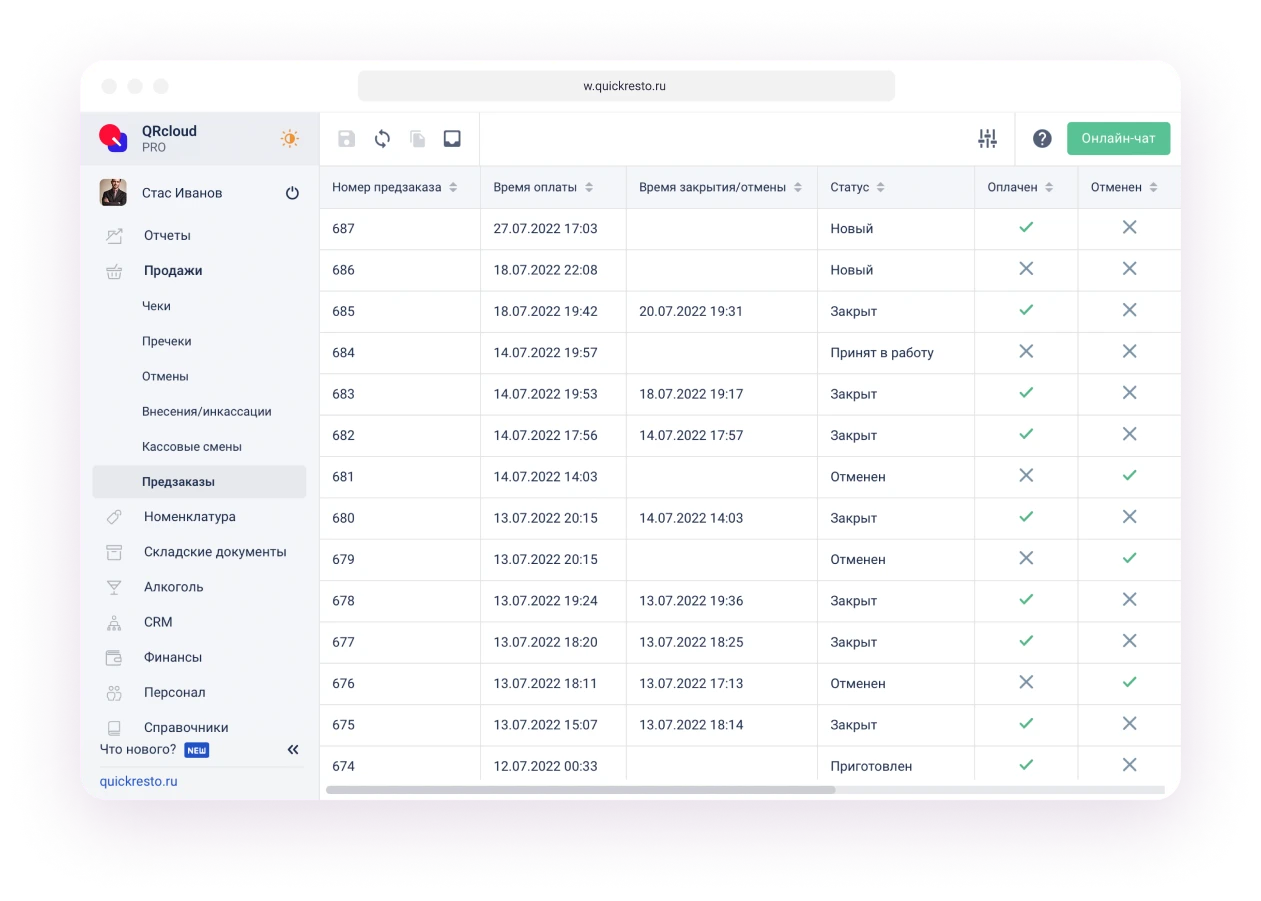Select Кассовые смены menu item
The width and height of the screenshot is (1261, 901).
click(x=192, y=447)
